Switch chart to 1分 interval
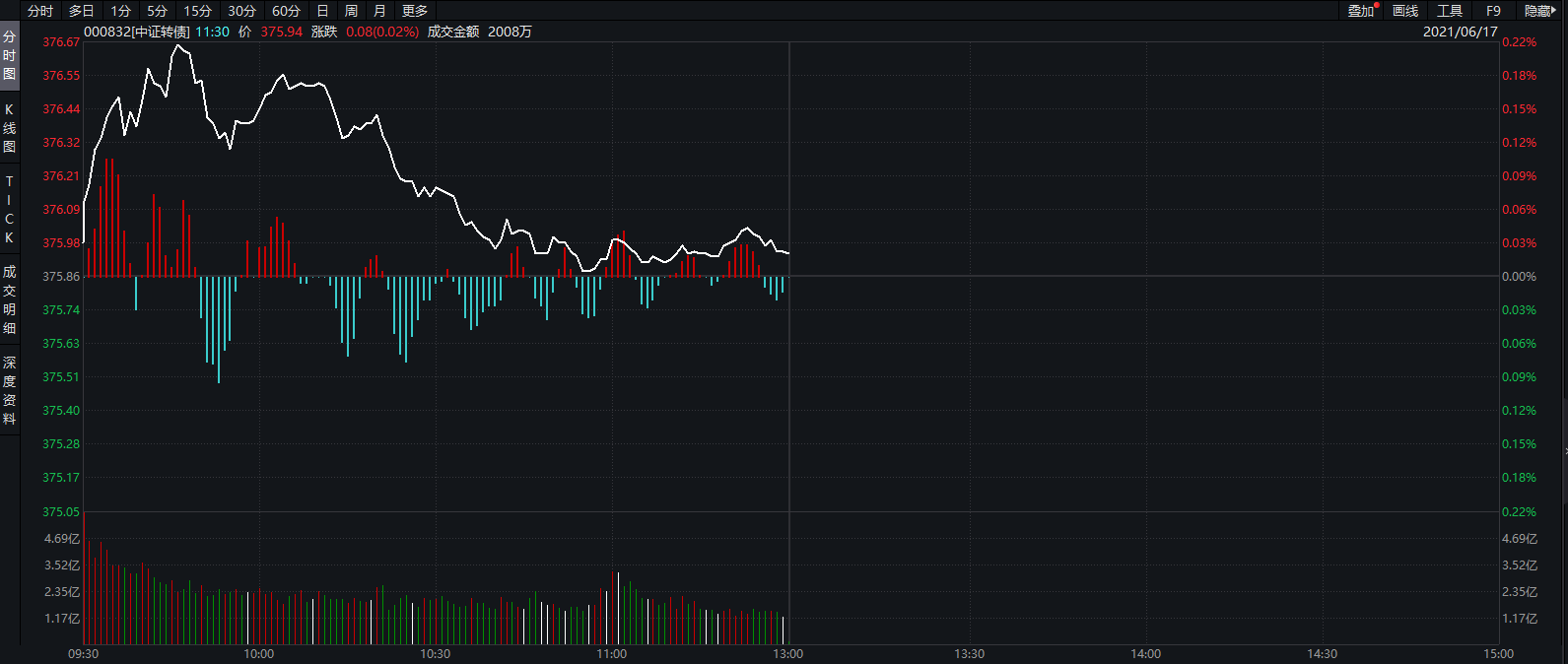This screenshot has width=1568, height=664. click(120, 11)
